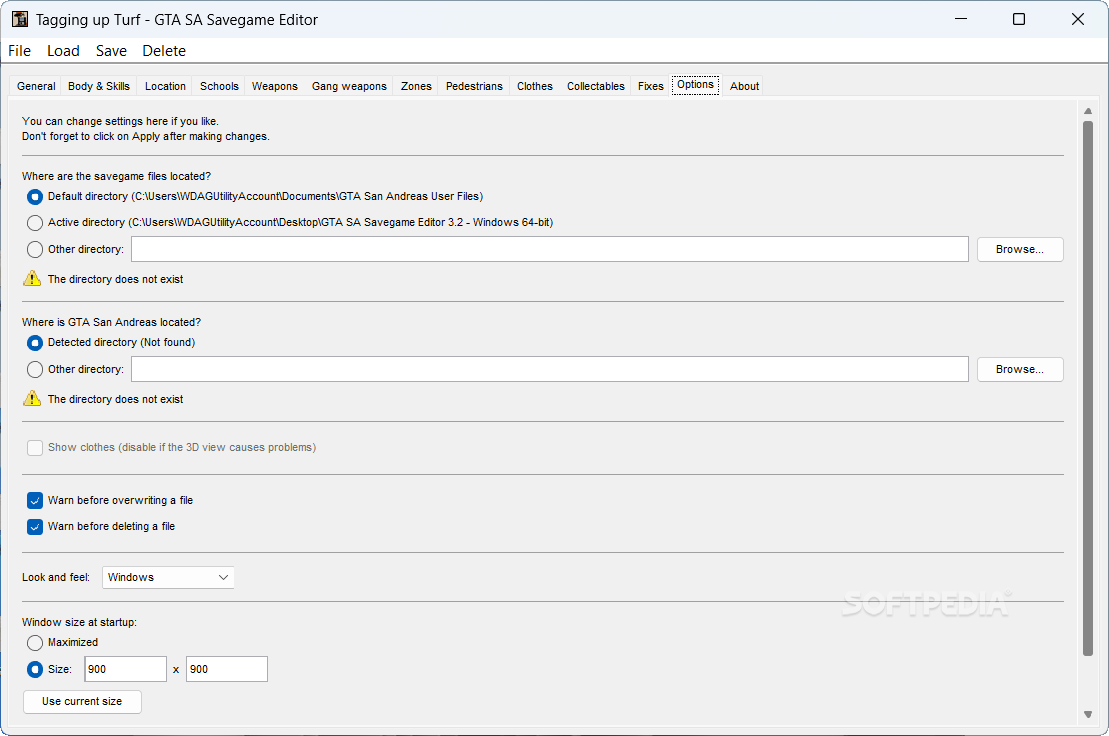1109x736 pixels.
Task: Select Size radio for startup window
Action: tap(35, 670)
